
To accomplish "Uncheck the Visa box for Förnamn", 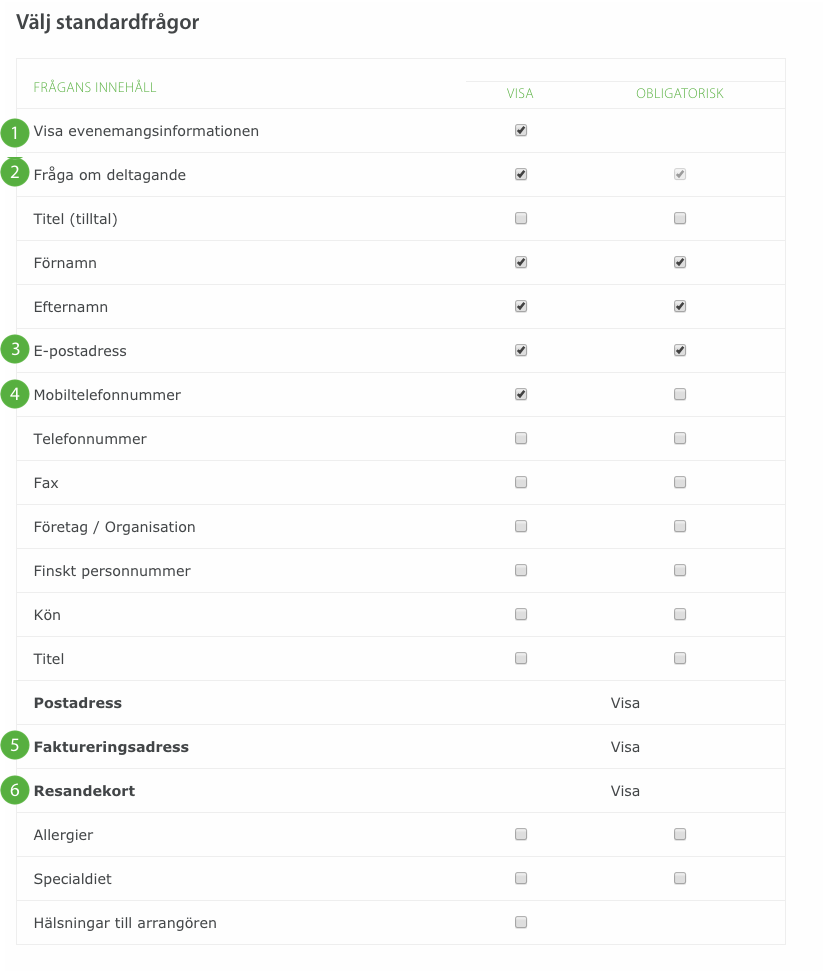I will [x=521, y=262].
